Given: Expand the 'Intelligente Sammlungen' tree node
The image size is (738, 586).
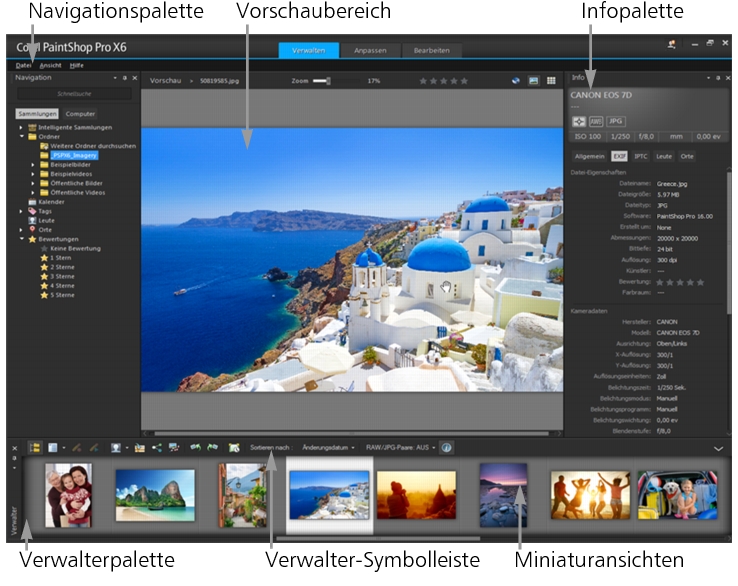Looking at the screenshot, I should 21,128.
